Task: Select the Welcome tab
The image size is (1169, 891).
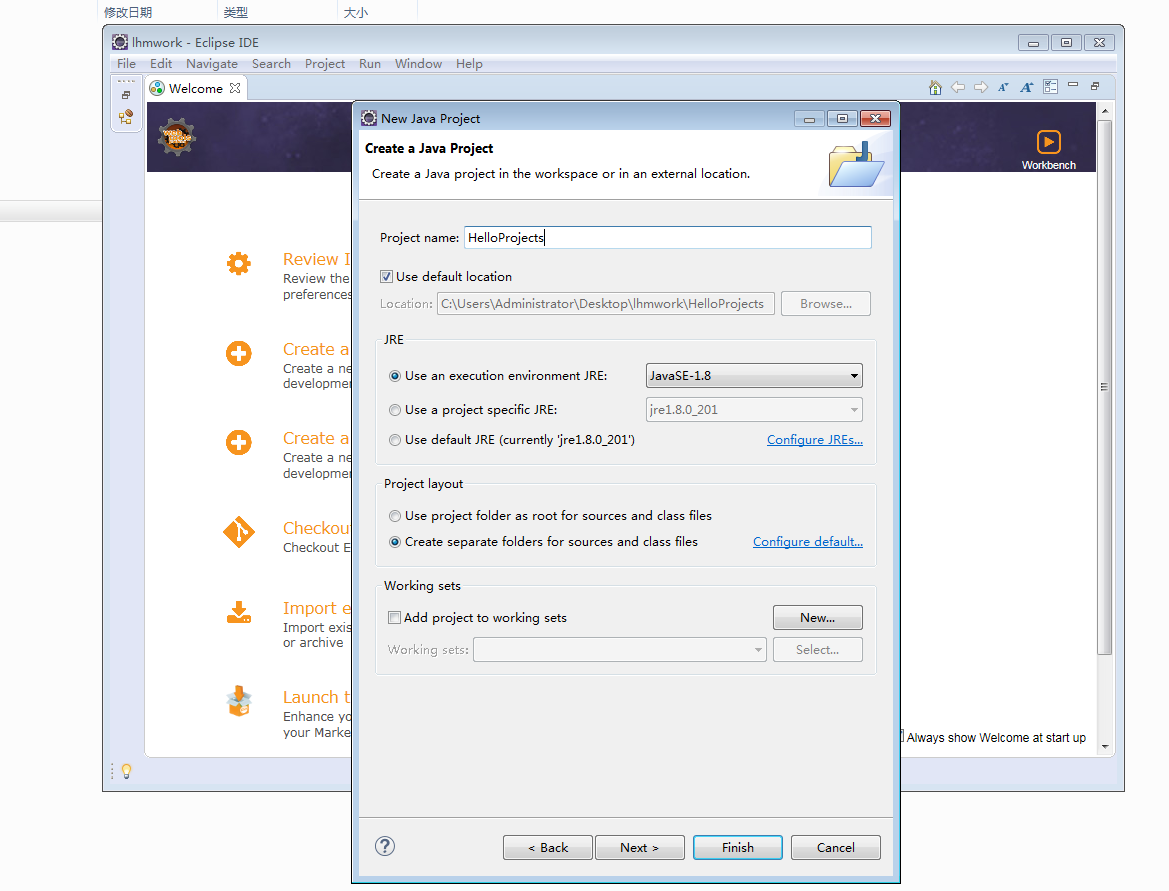Action: tap(195, 88)
